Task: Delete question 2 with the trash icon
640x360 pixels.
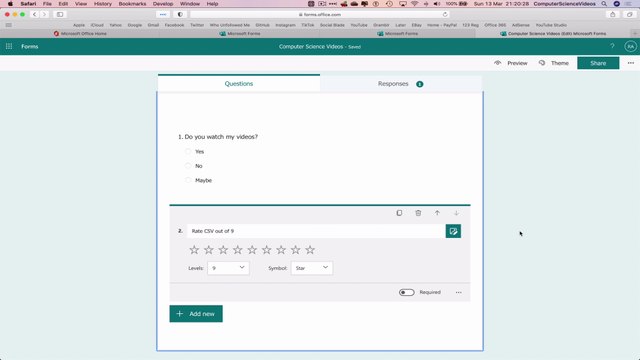Action: [x=418, y=213]
